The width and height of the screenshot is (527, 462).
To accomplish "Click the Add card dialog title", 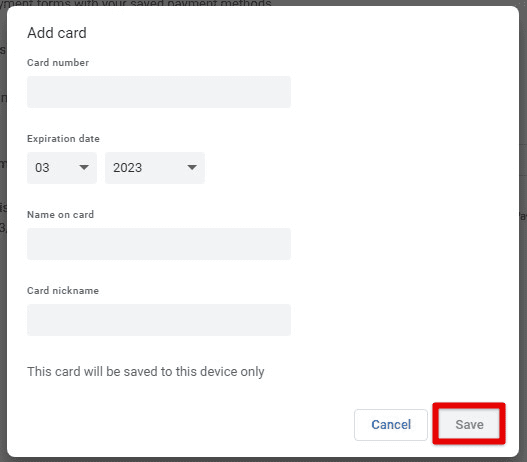I will 57,33.
